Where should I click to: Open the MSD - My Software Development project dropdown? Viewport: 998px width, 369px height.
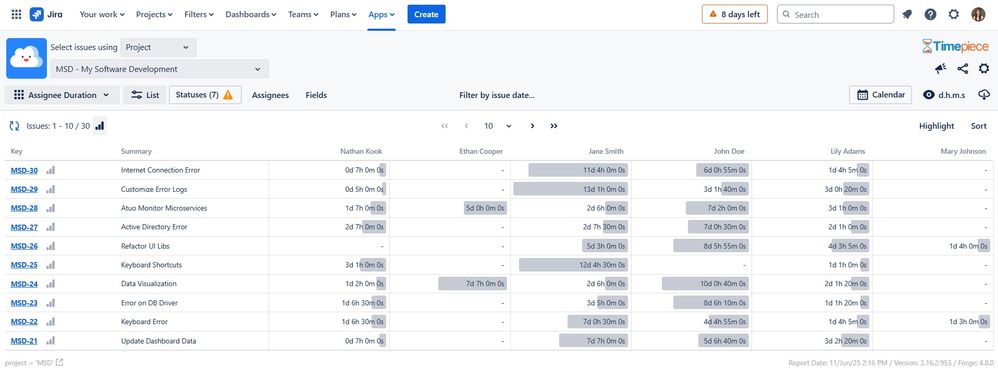click(x=159, y=69)
